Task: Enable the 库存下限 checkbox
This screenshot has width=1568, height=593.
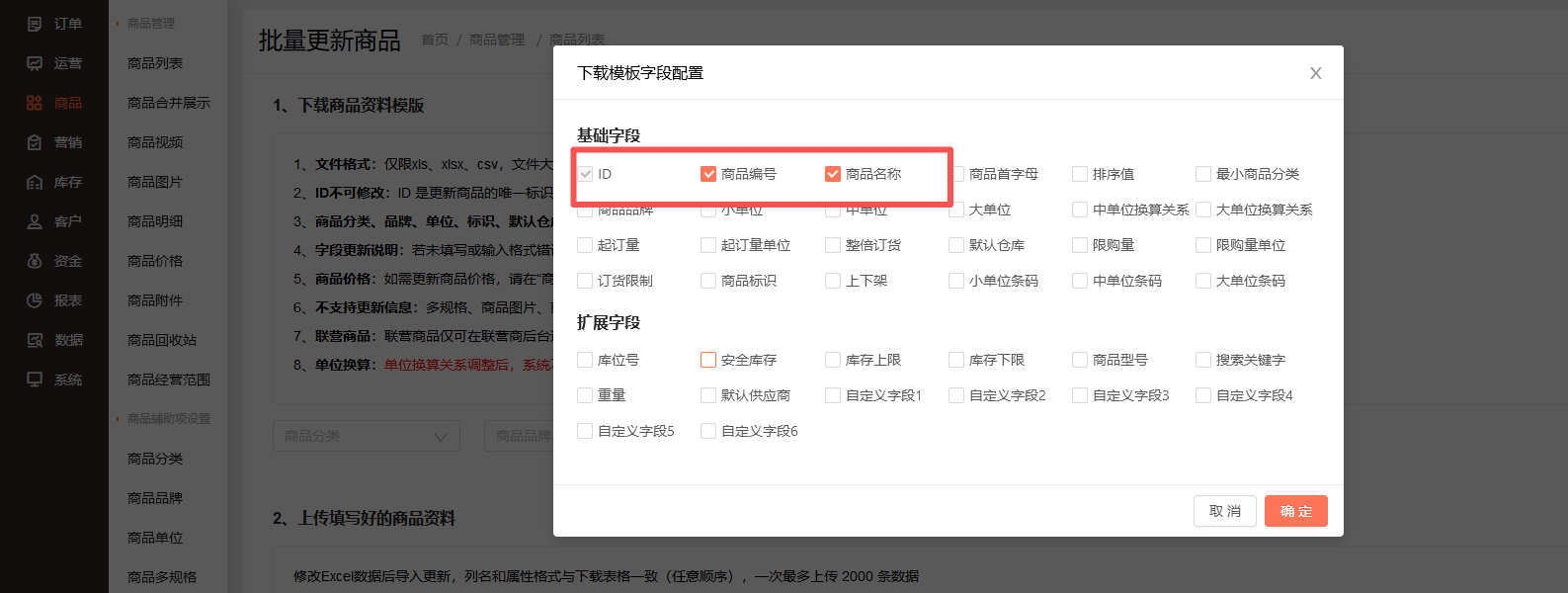Action: click(x=956, y=360)
